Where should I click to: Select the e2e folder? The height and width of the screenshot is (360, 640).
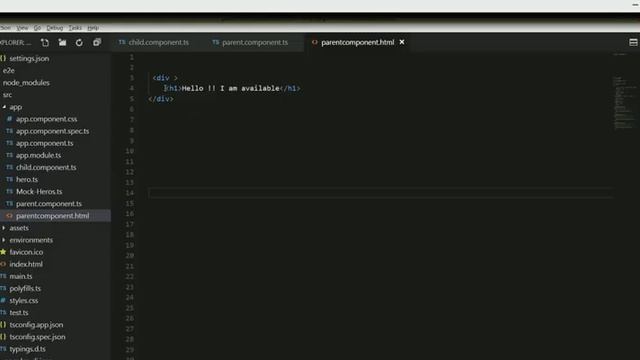(9, 71)
